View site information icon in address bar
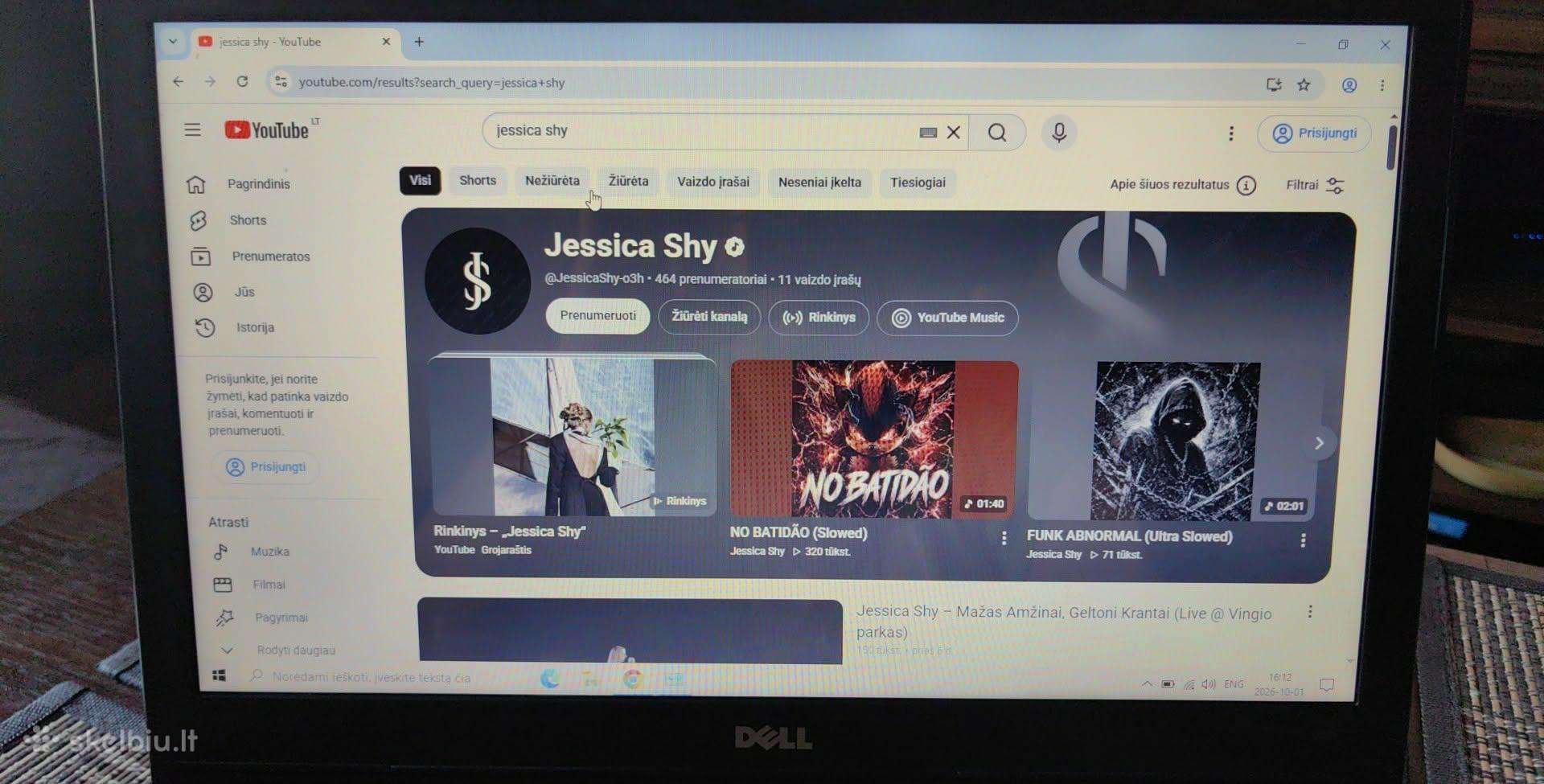 (x=281, y=82)
